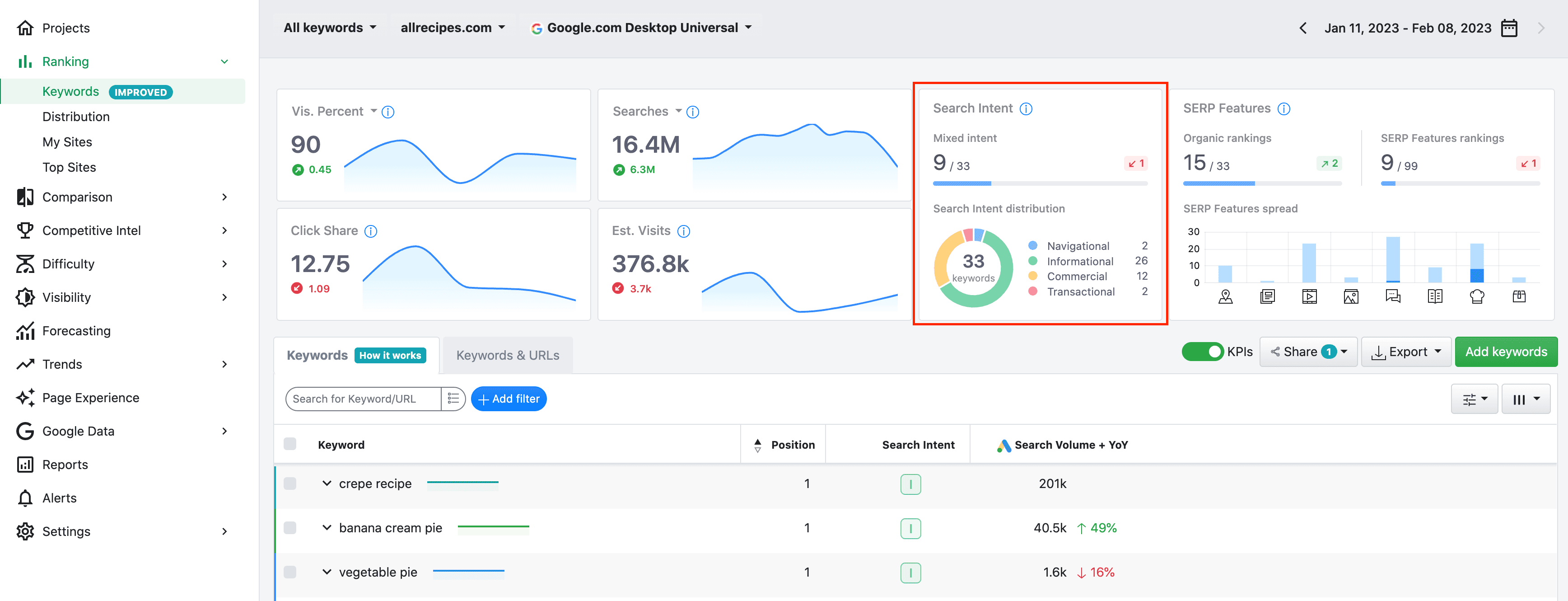Open Distribution under Ranking menu
Image resolution: width=1568 pixels, height=601 pixels.
coord(76,117)
